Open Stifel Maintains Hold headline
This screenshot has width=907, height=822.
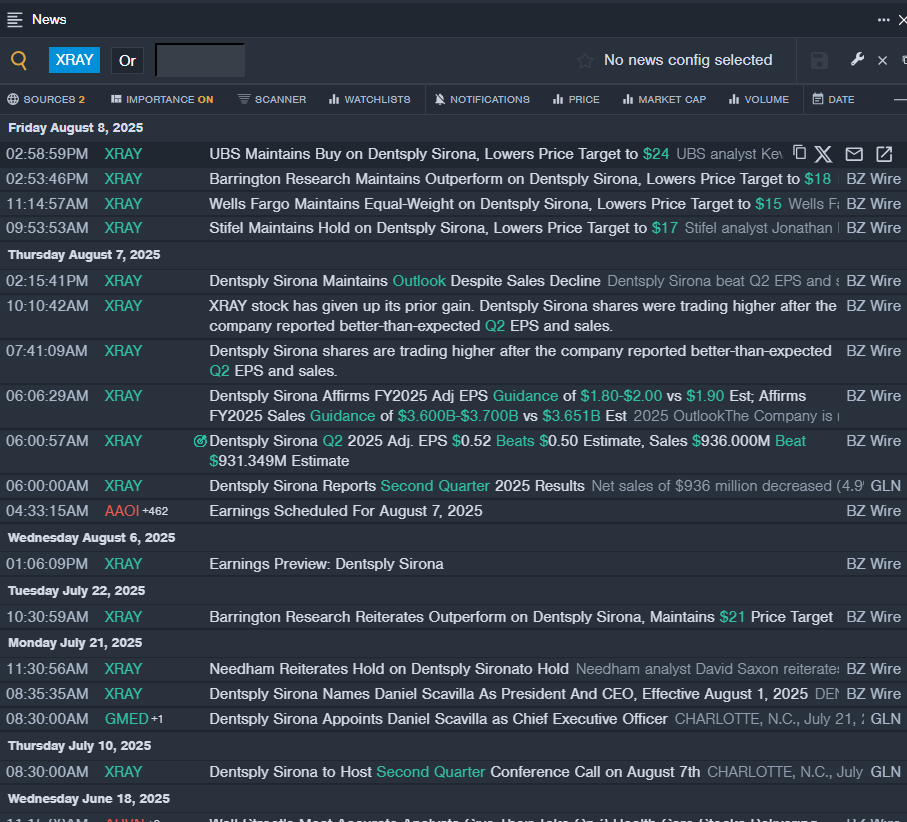click(x=443, y=228)
